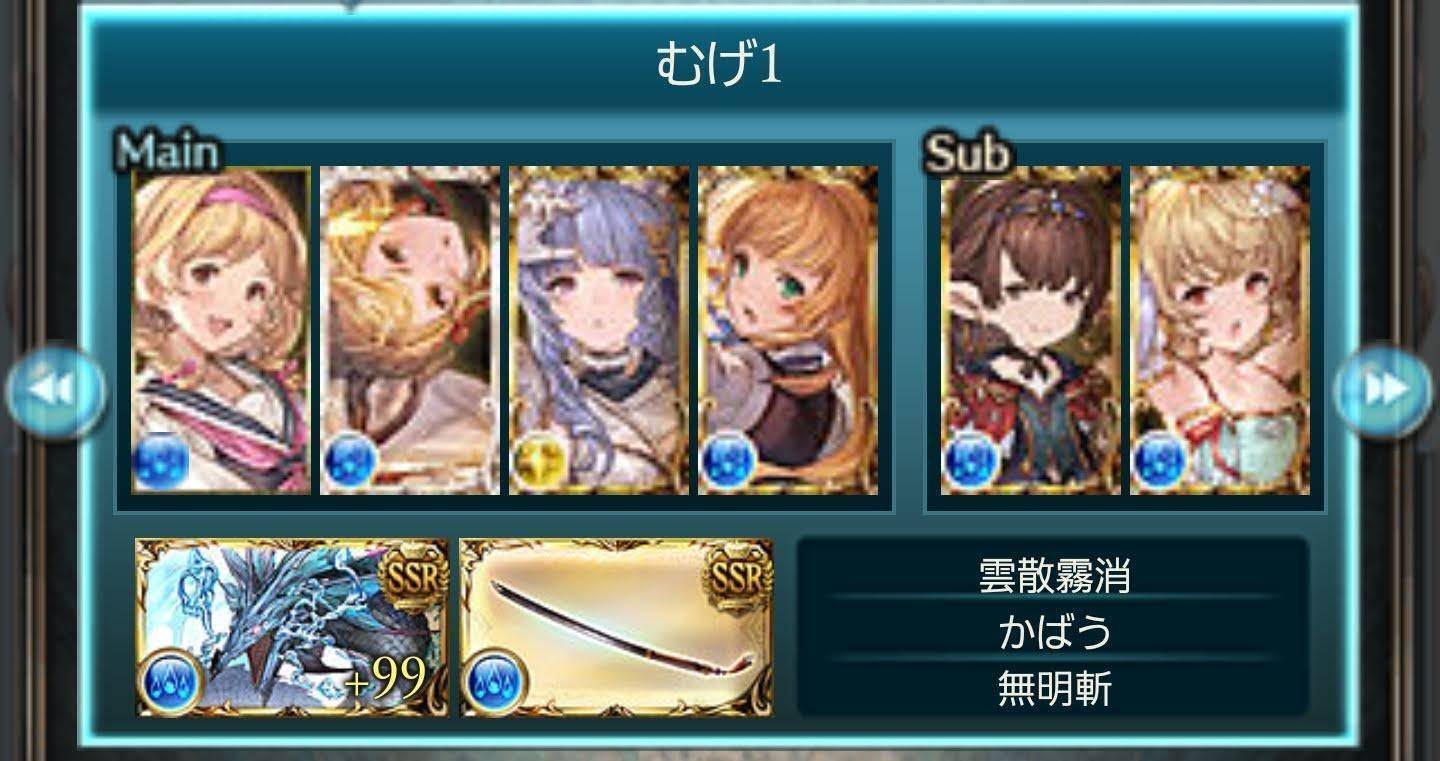
Task: Select the second main slot blonde character
Action: pos(410,330)
